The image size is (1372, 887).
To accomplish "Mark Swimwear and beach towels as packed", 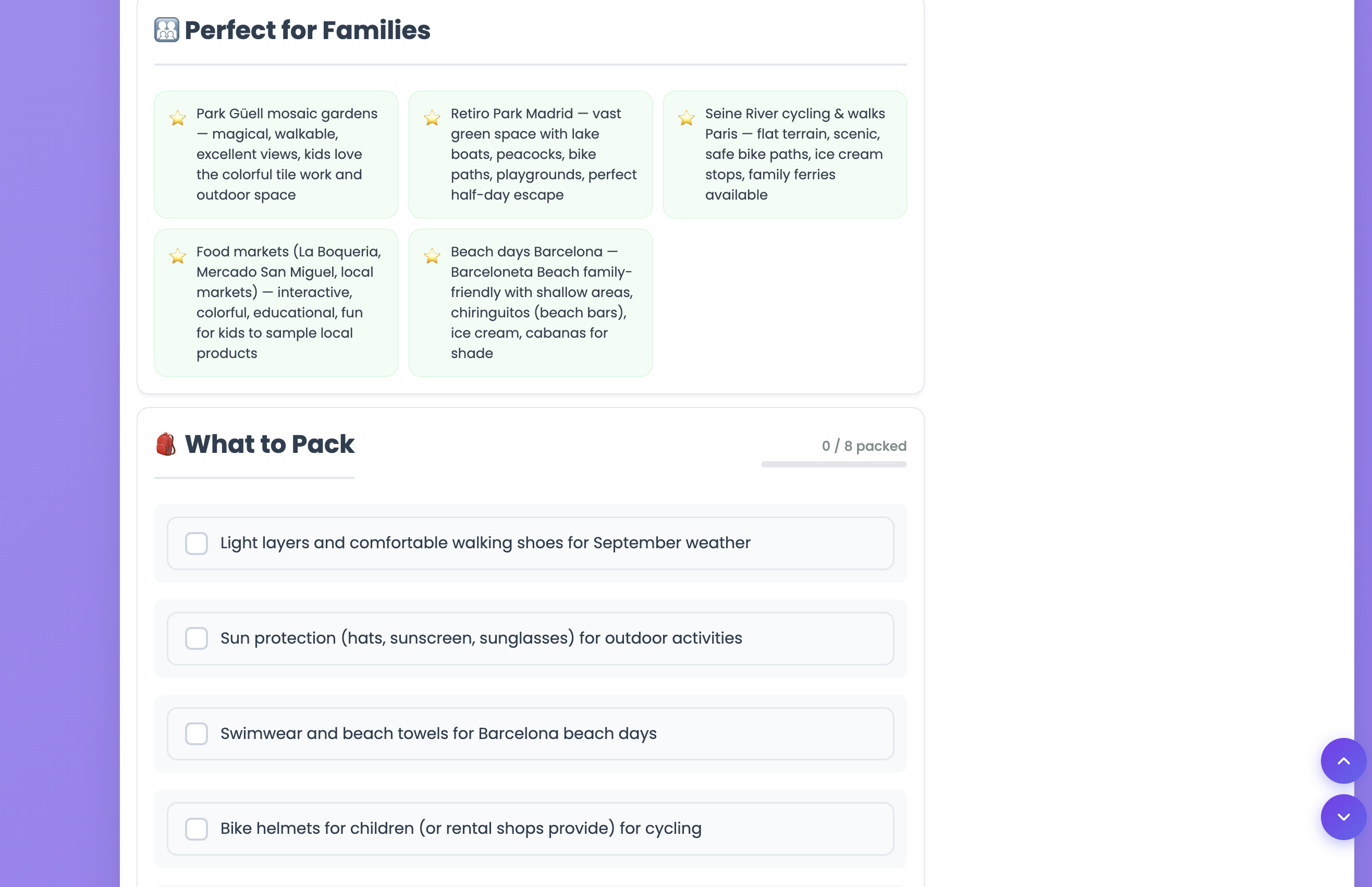I will pyautogui.click(x=197, y=734).
